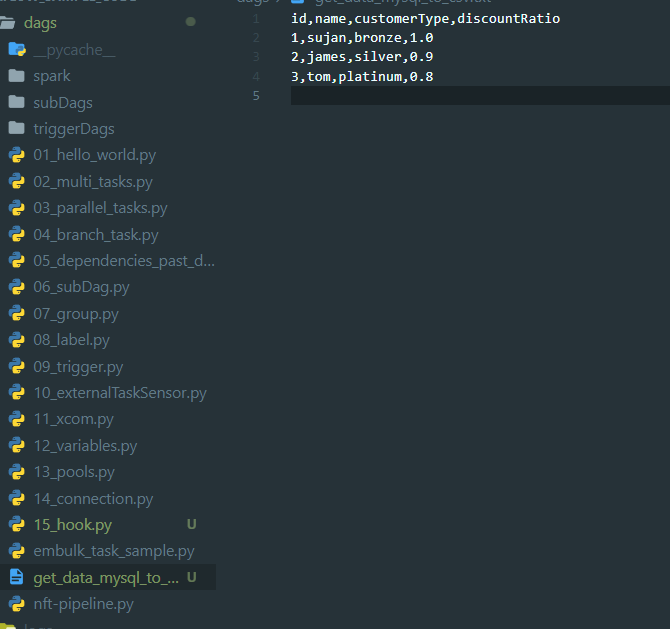Click line number 2 in gutter
Viewport: 670px width, 629px height.
point(256,38)
